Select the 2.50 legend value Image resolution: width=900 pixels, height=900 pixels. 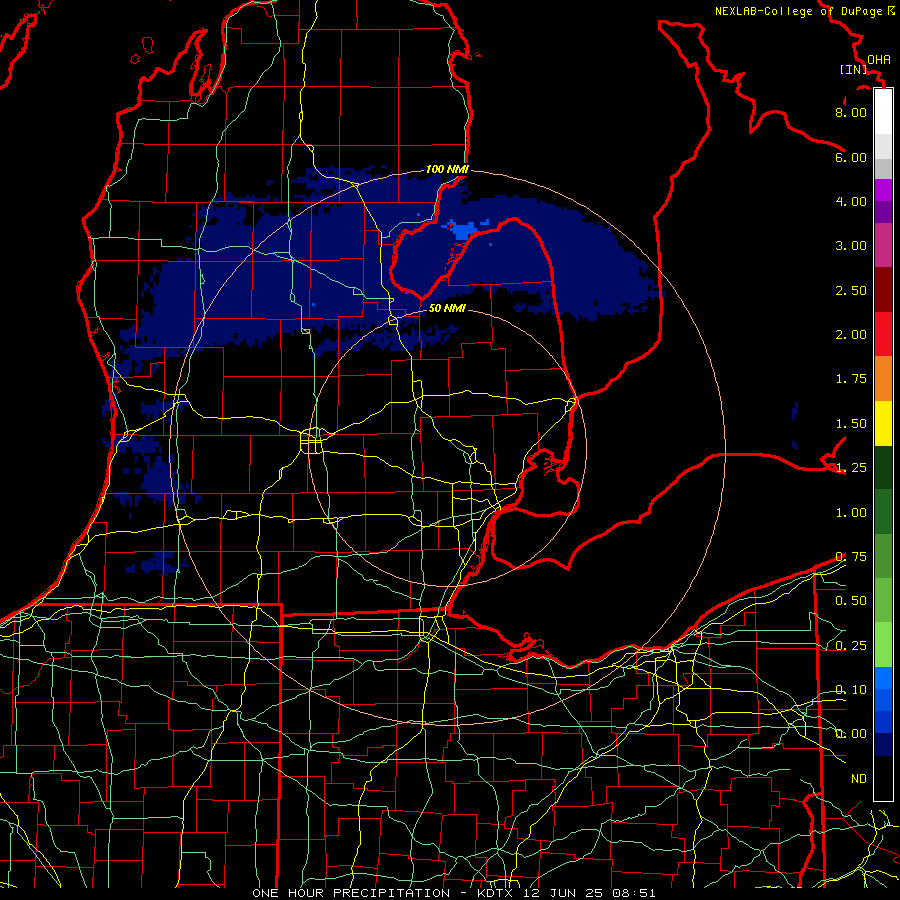pyautogui.click(x=851, y=290)
